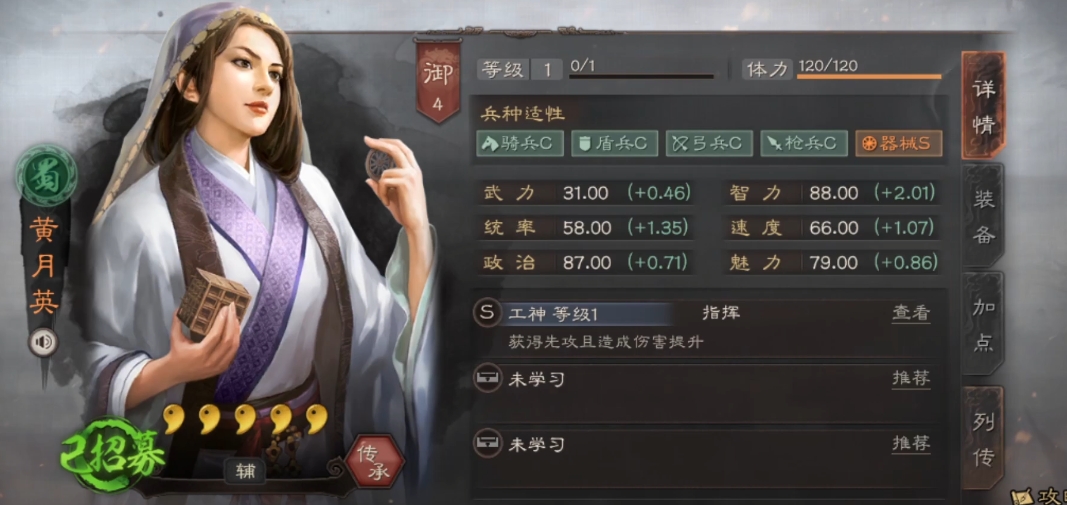
Task: Click the five-star rarity row
Action: (246, 419)
